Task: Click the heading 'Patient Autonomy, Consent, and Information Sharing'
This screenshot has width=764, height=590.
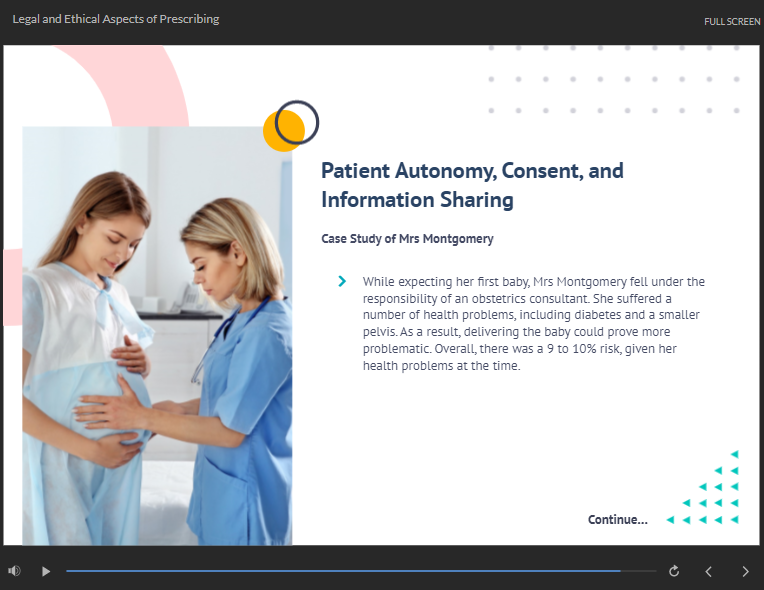Action: pos(472,185)
